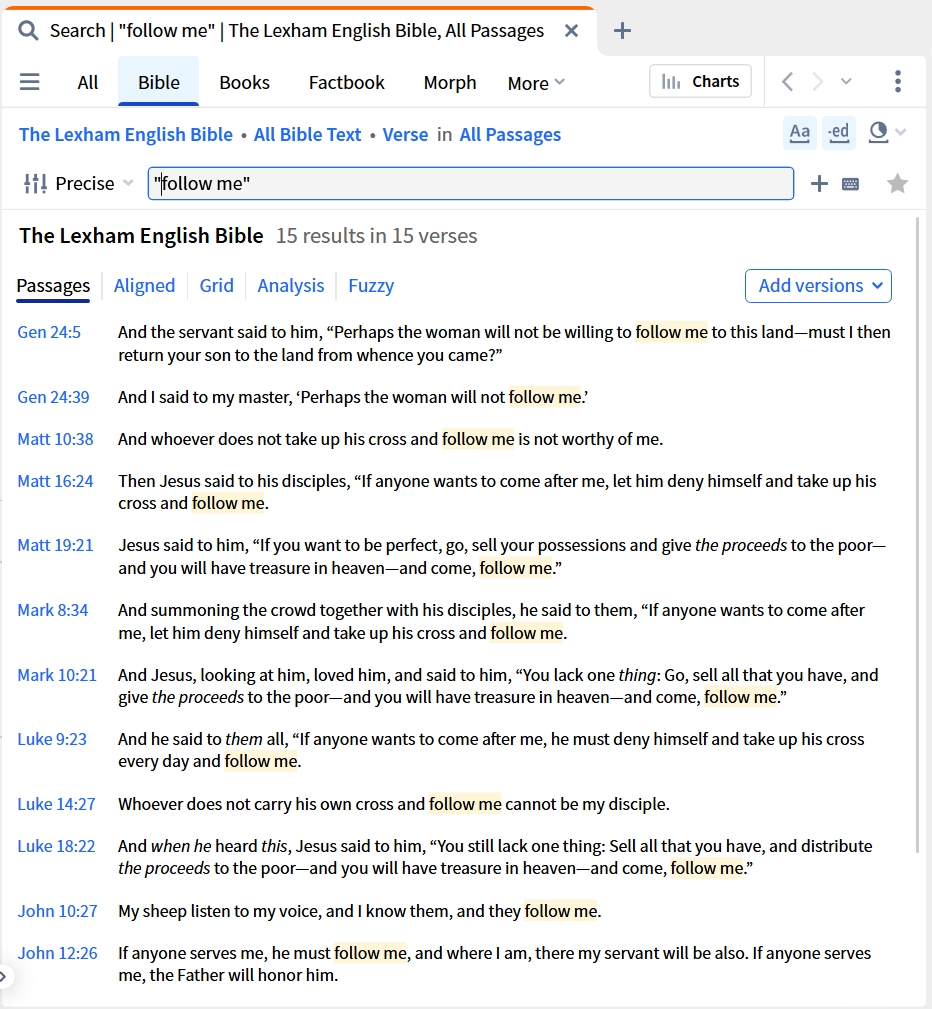Viewport: 932px width, 1009px height.
Task: Open the Luke 9:23 reference
Action: [51, 739]
